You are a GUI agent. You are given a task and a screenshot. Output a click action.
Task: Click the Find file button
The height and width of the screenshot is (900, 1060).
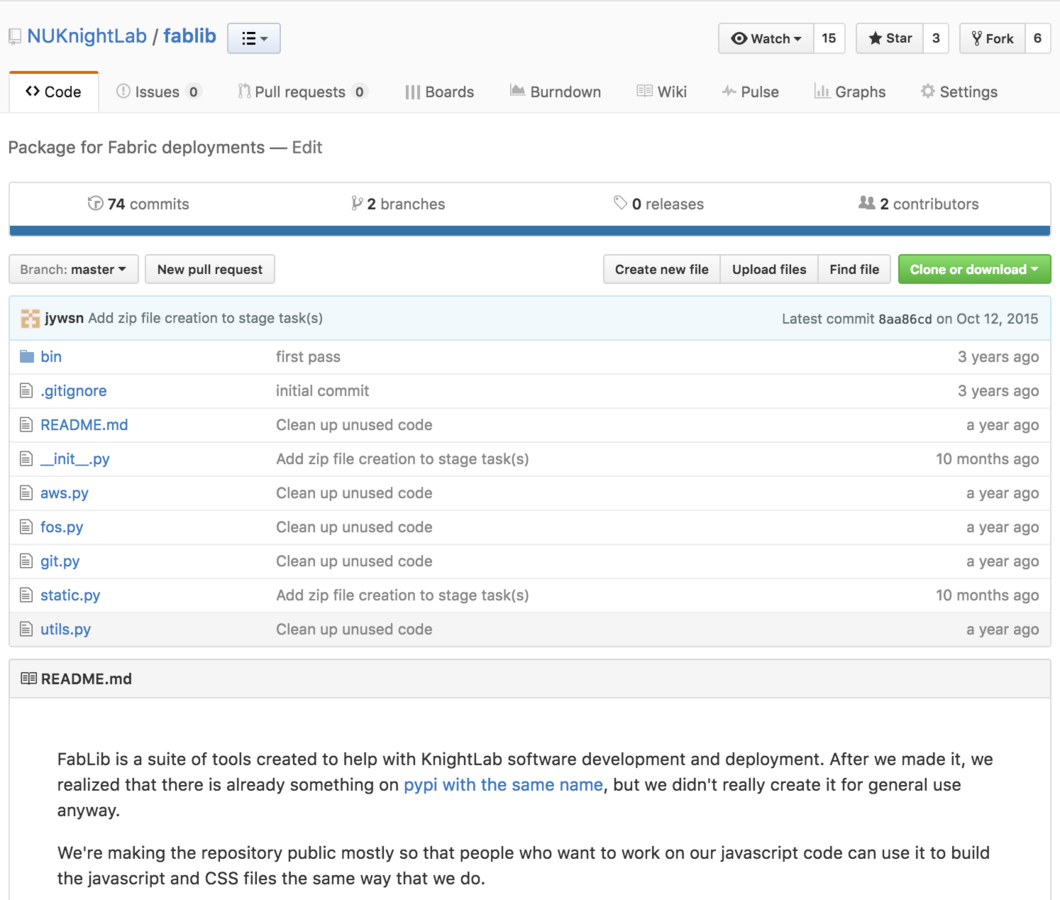[854, 269]
